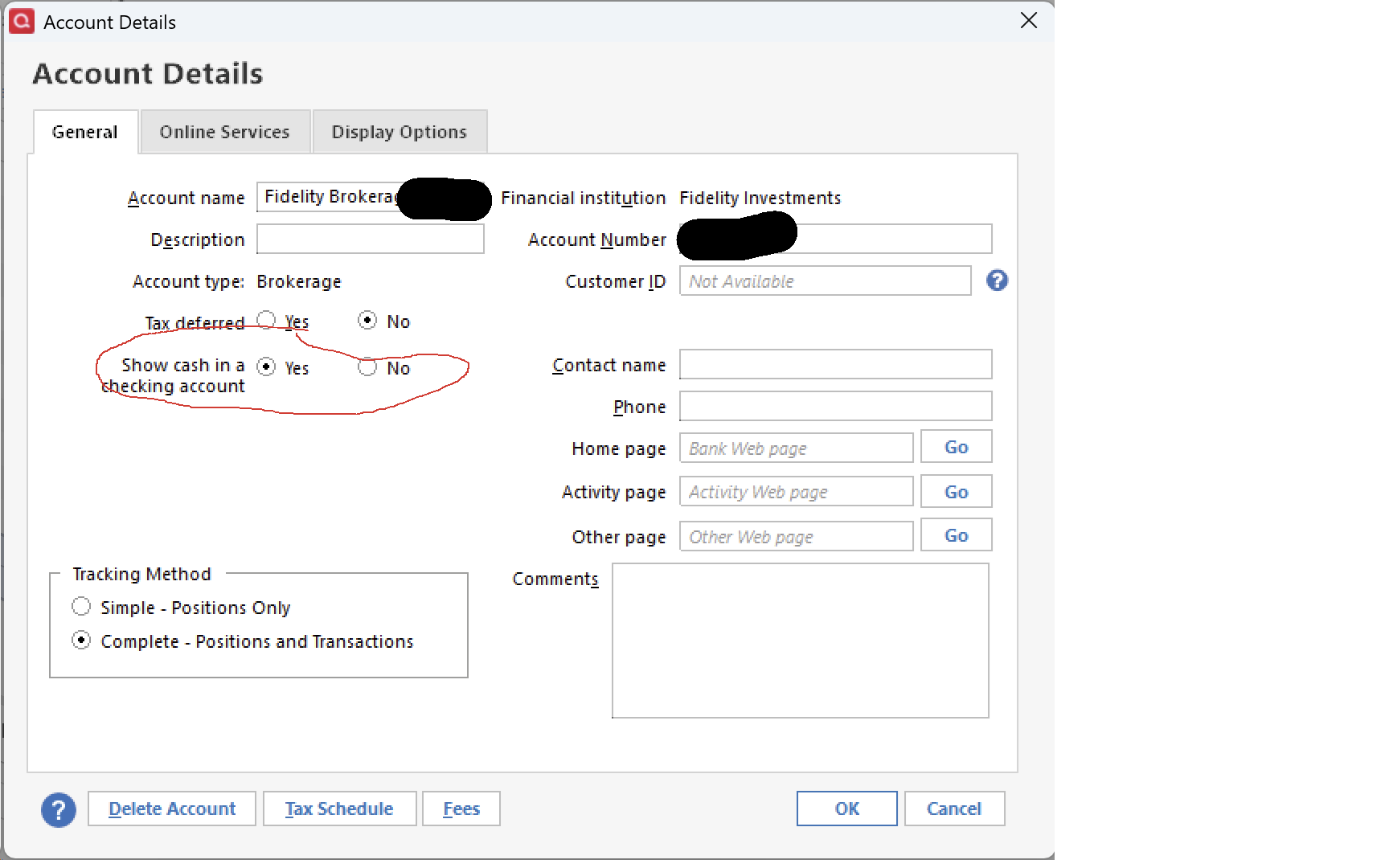Image resolution: width=1389 pixels, height=868 pixels.
Task: Click the Other Web page field
Action: coord(797,536)
